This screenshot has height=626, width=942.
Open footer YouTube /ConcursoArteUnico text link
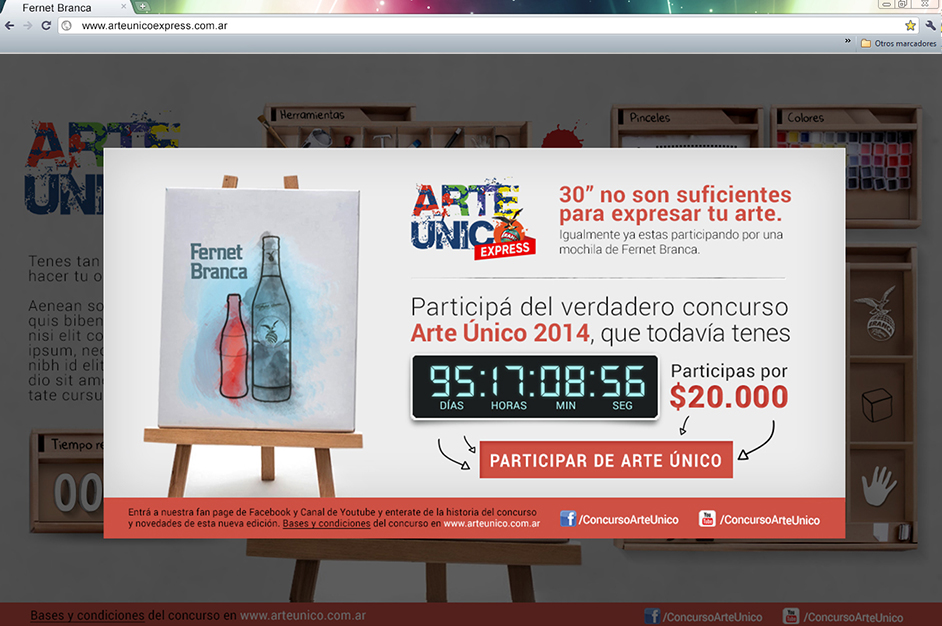tap(854, 617)
